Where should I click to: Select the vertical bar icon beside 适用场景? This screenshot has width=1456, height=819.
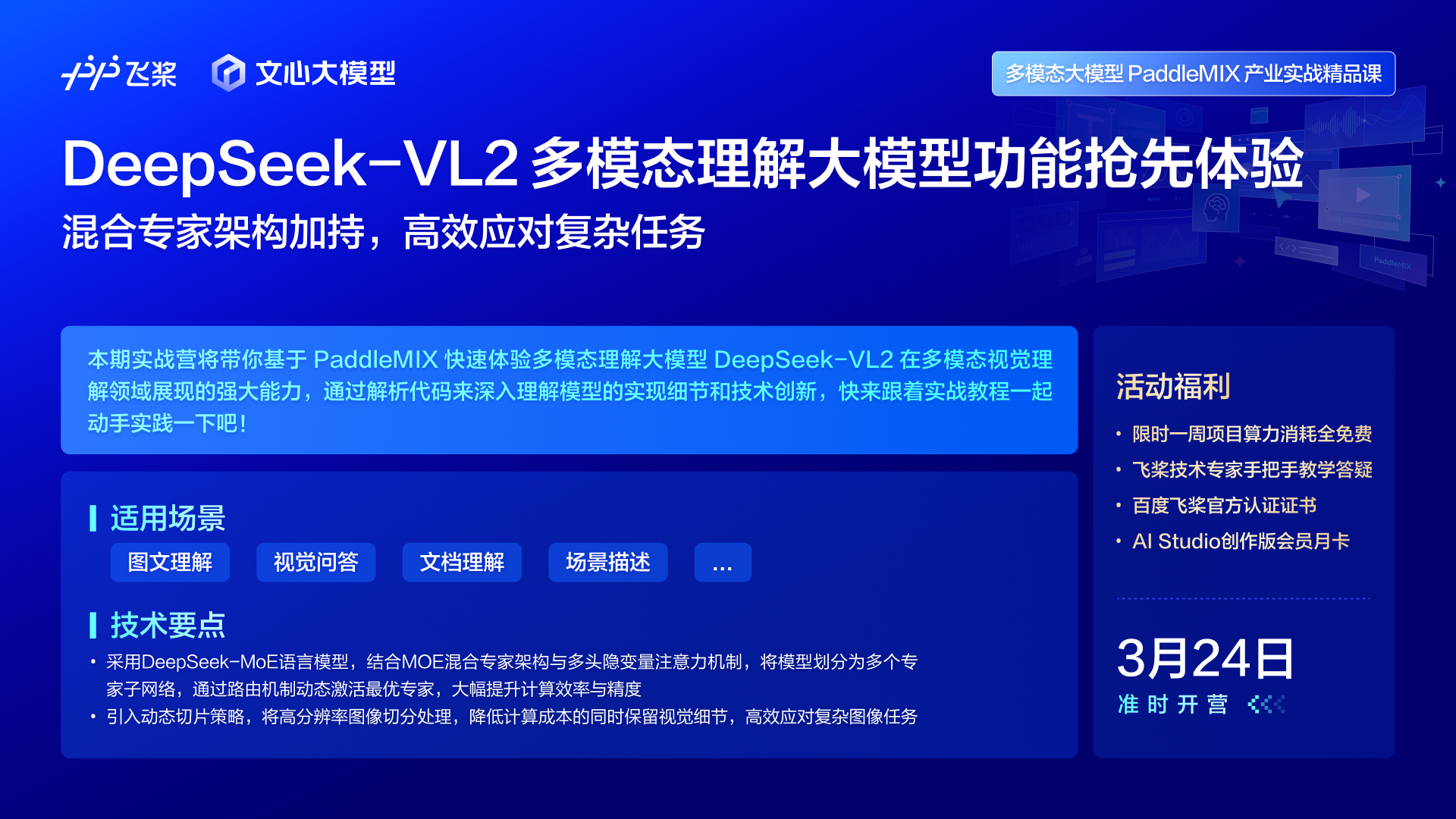93,518
